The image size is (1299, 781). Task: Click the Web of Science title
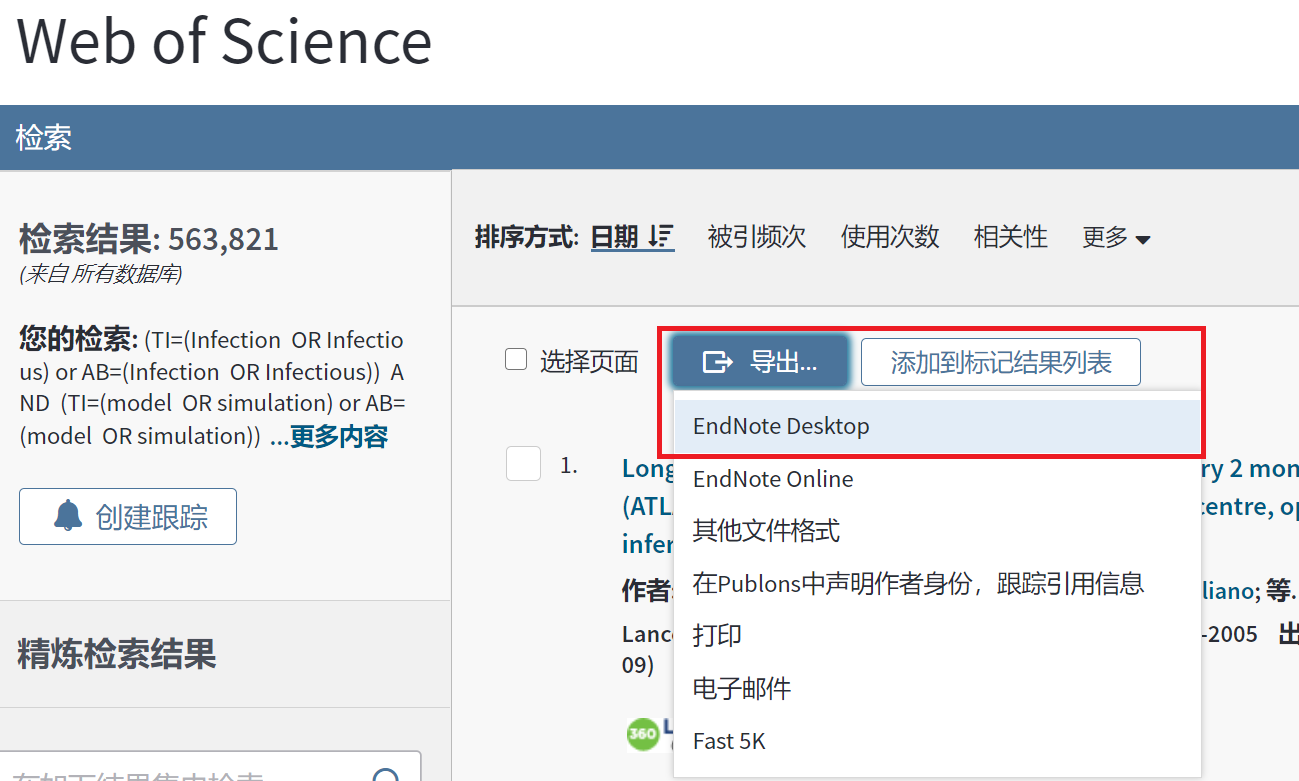[225, 41]
